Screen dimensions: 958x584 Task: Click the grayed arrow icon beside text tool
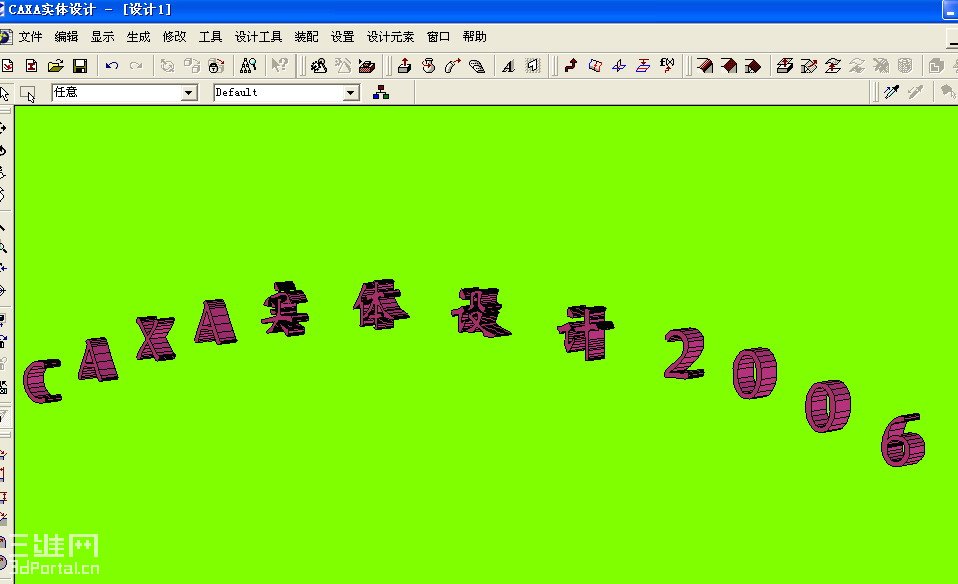(533, 65)
